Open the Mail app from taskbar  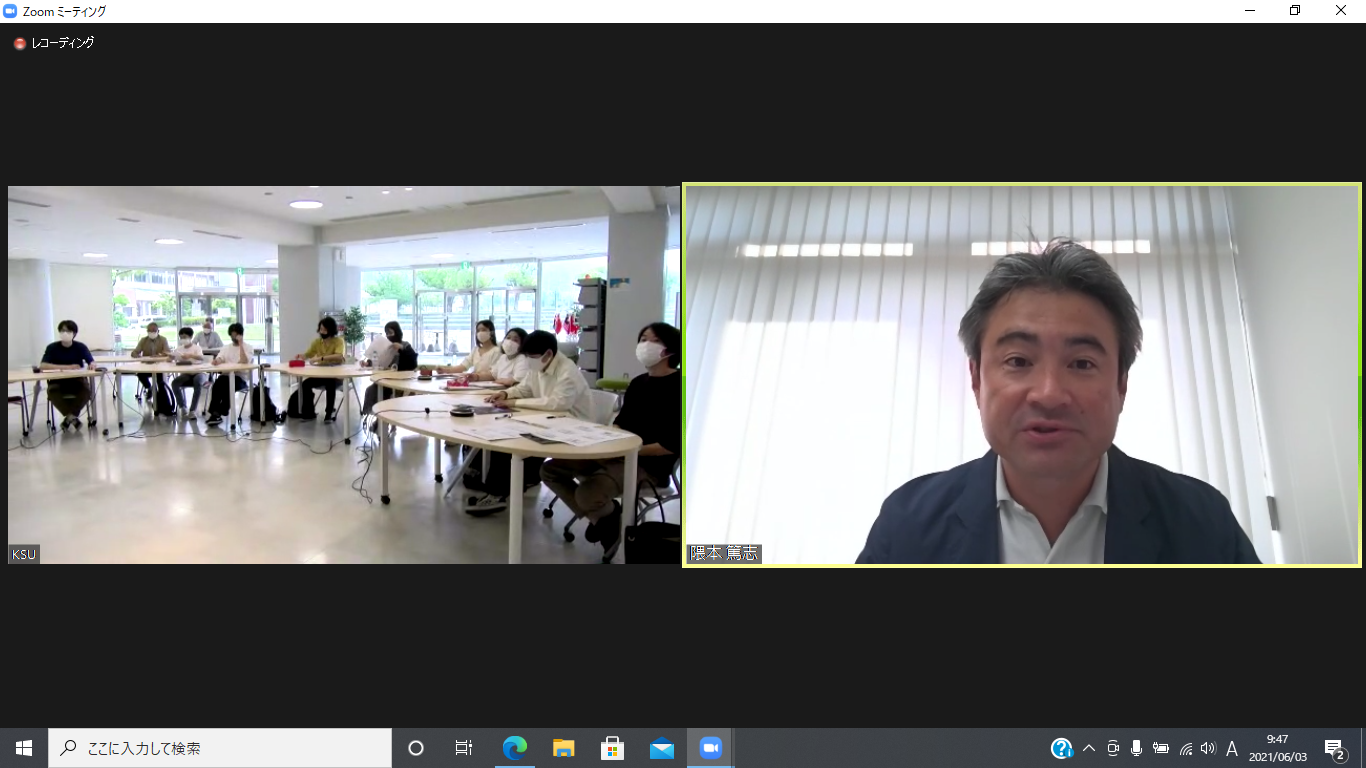[x=661, y=748]
